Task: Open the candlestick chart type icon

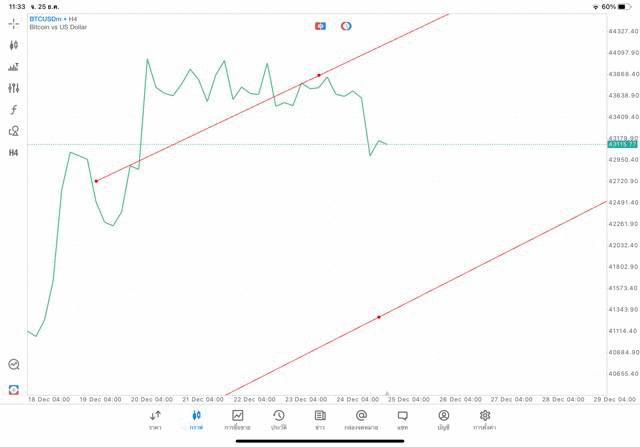Action: coord(14,45)
